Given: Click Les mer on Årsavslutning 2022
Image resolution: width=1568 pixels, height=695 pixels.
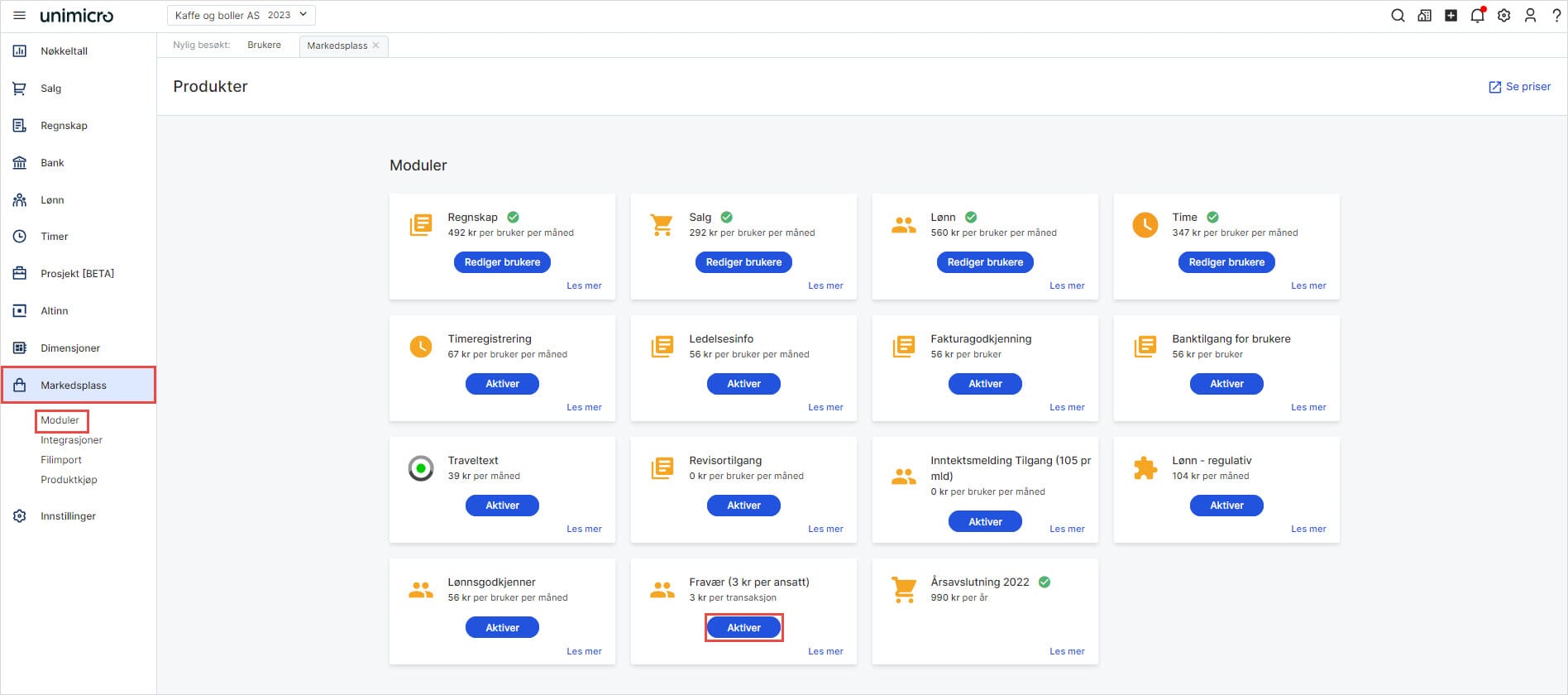Looking at the screenshot, I should tap(1067, 651).
